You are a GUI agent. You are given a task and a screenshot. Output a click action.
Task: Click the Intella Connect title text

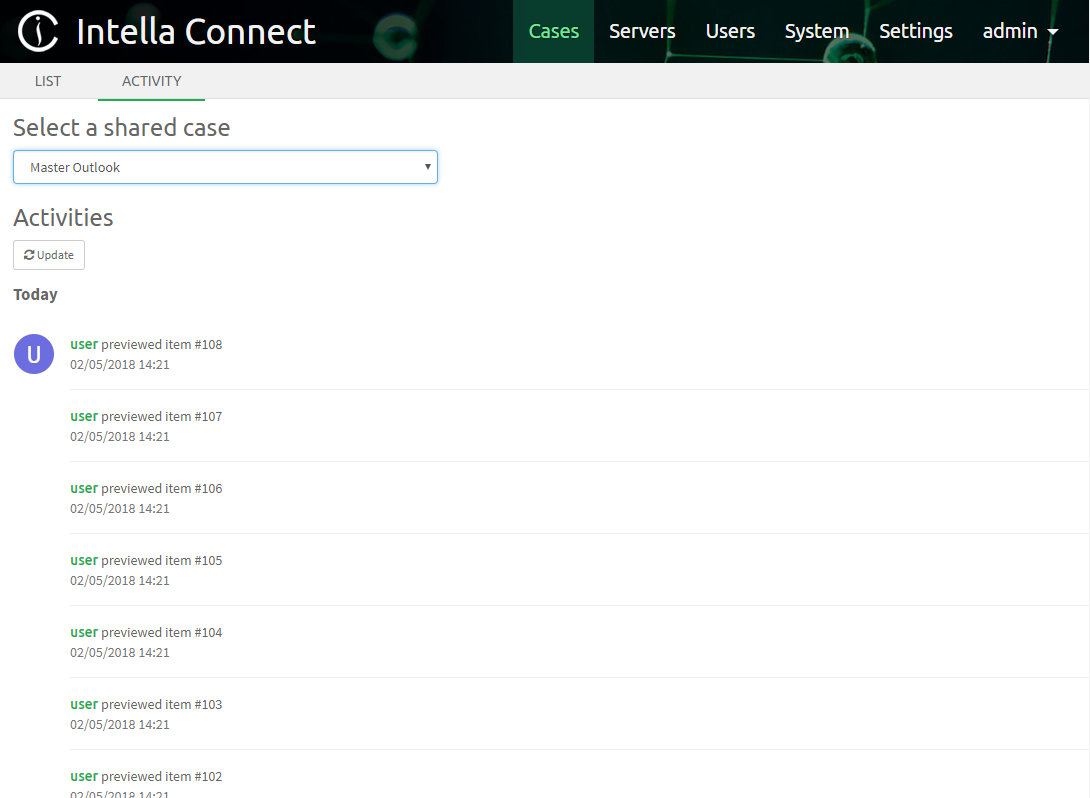pyautogui.click(x=196, y=32)
